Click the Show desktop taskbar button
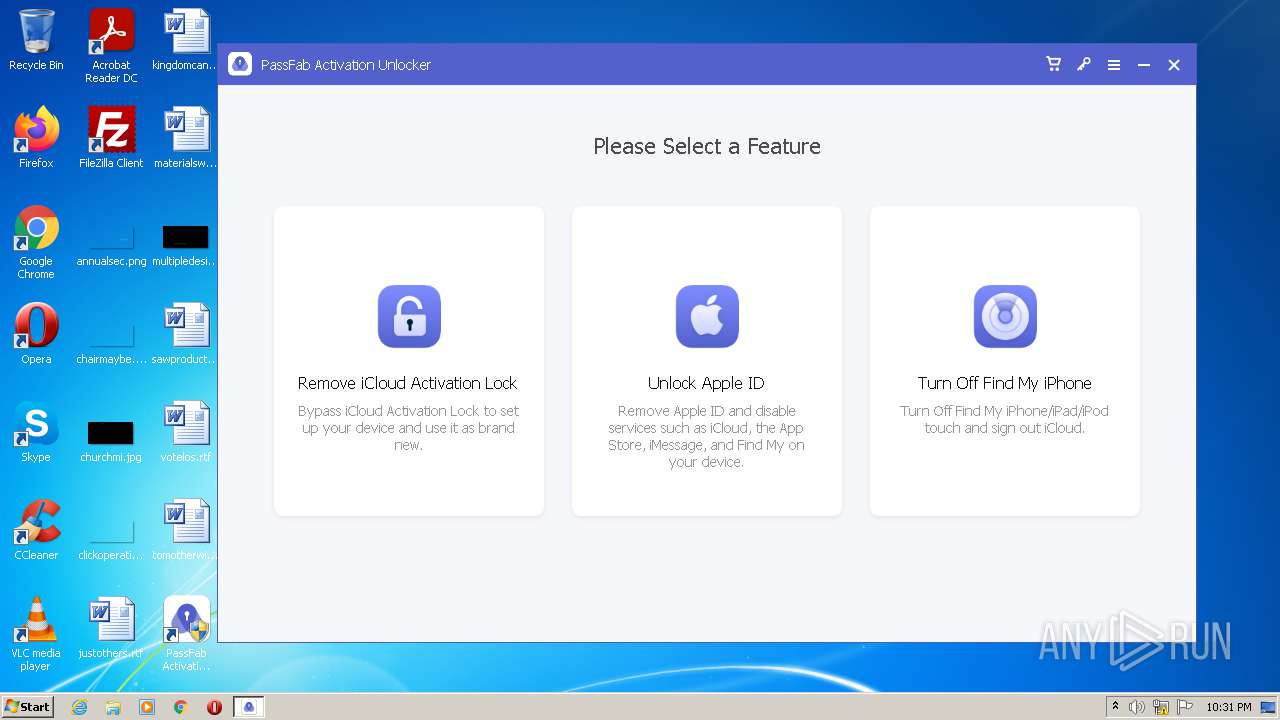The height and width of the screenshot is (720, 1280). click(x=1269, y=707)
